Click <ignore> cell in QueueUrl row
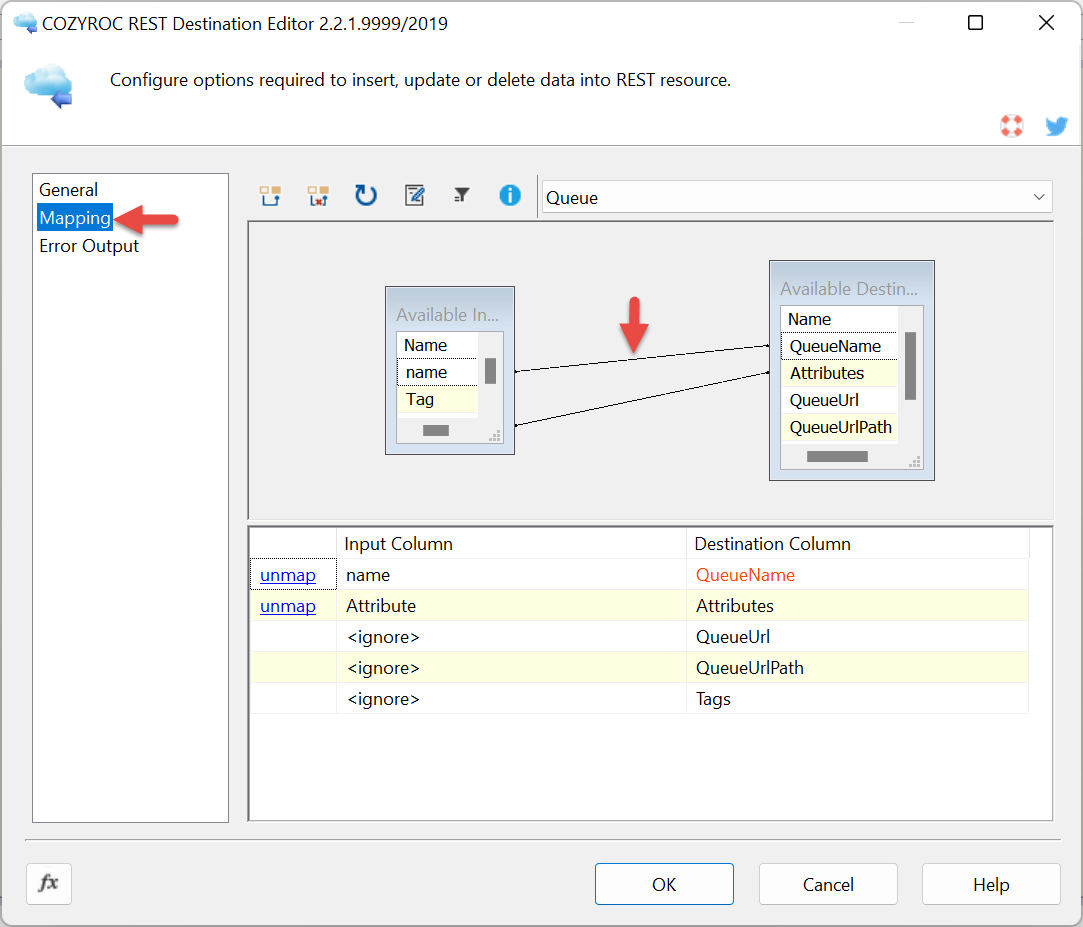This screenshot has height=927, width=1083. click(511, 637)
